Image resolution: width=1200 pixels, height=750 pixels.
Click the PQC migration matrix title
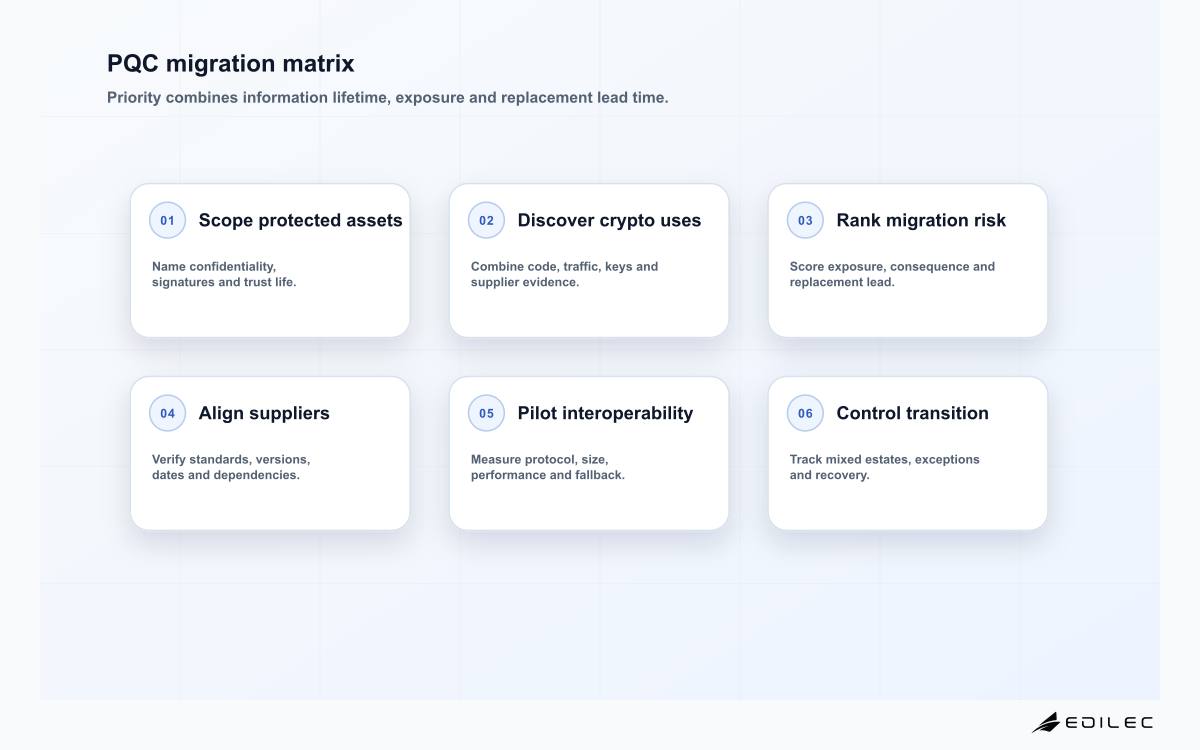231,63
